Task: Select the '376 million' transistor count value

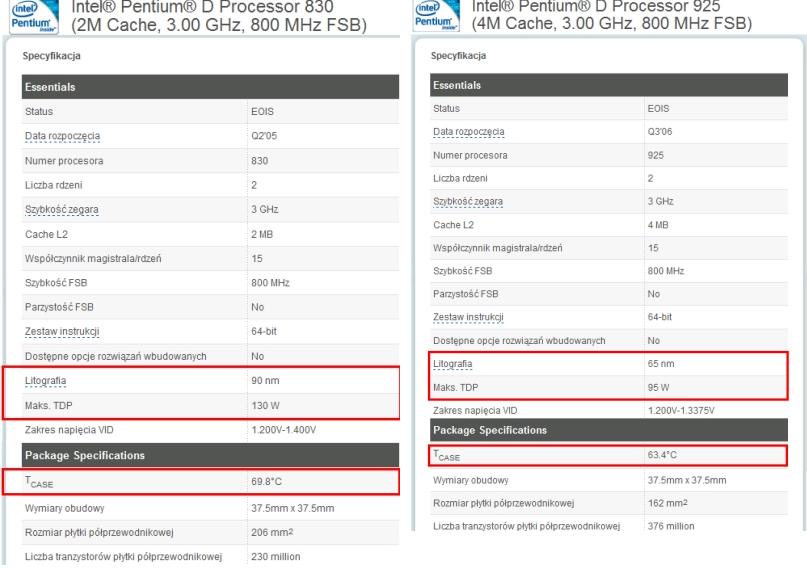Action: click(671, 526)
